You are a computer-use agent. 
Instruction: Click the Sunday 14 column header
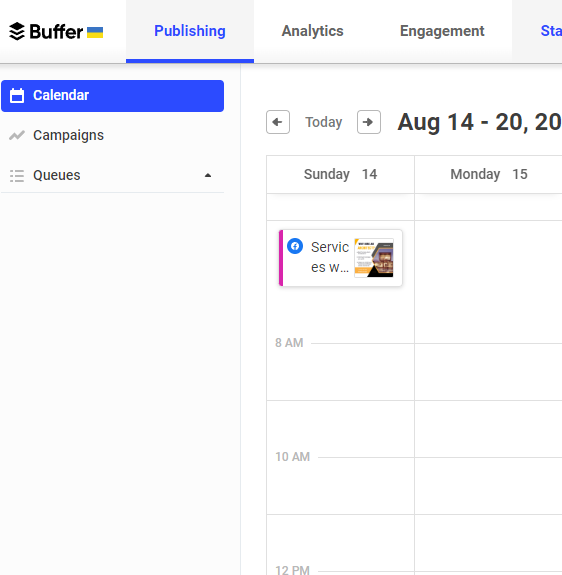[x=341, y=174]
